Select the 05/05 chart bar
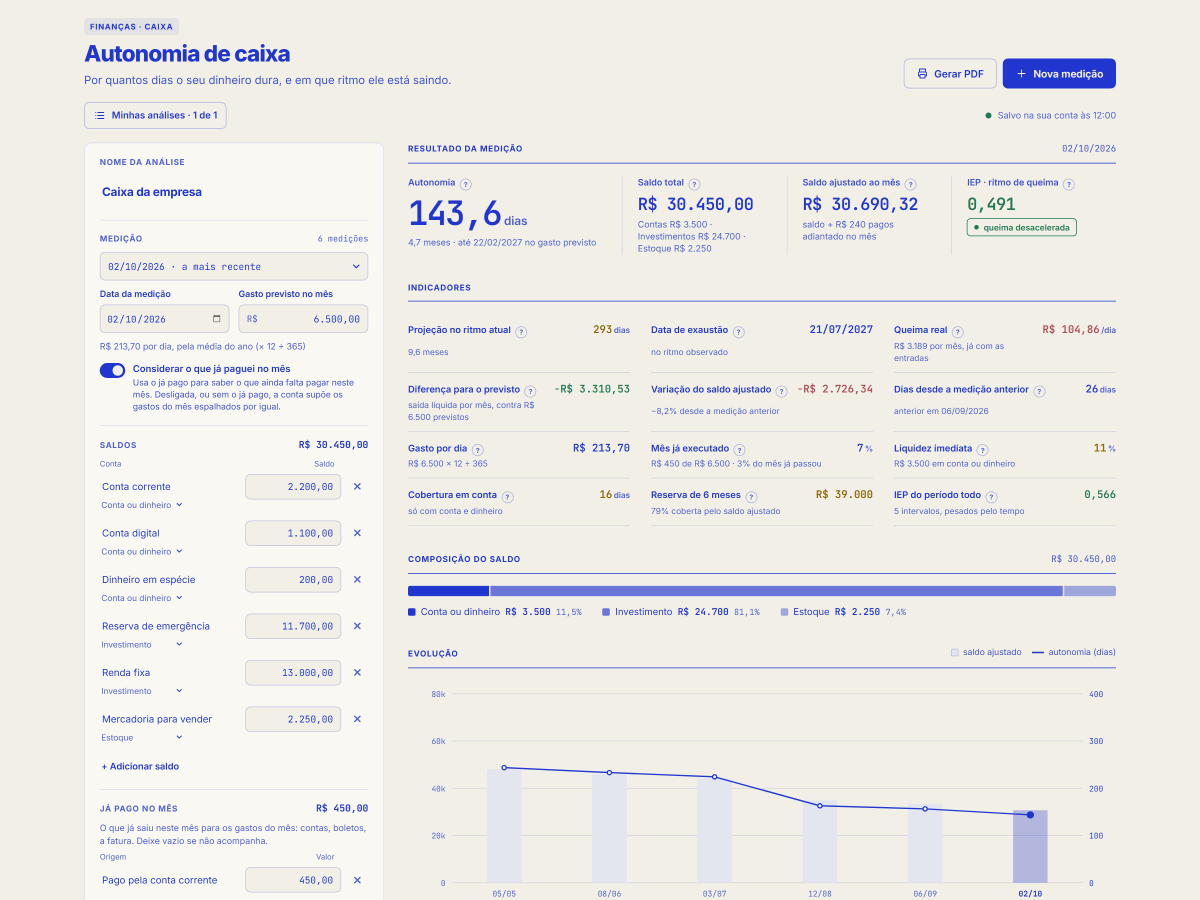Screen dimensions: 1200x900 pyautogui.click(x=504, y=826)
